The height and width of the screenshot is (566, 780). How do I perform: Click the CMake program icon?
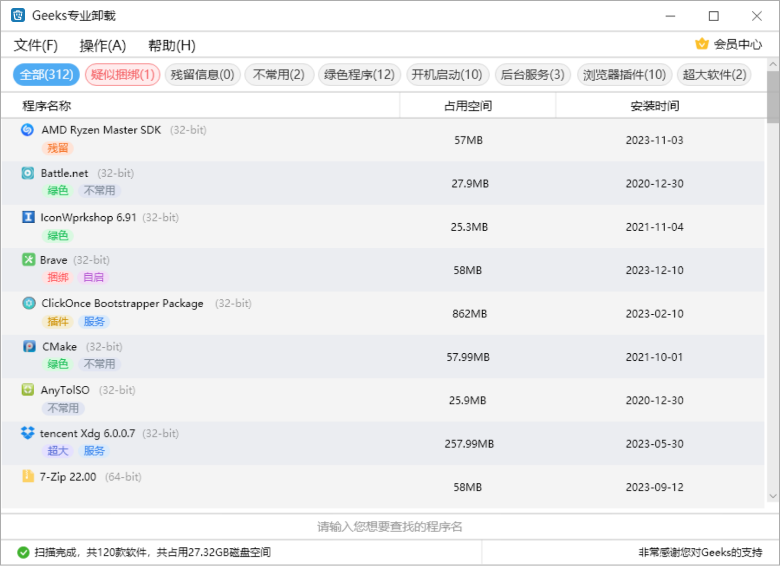28,347
